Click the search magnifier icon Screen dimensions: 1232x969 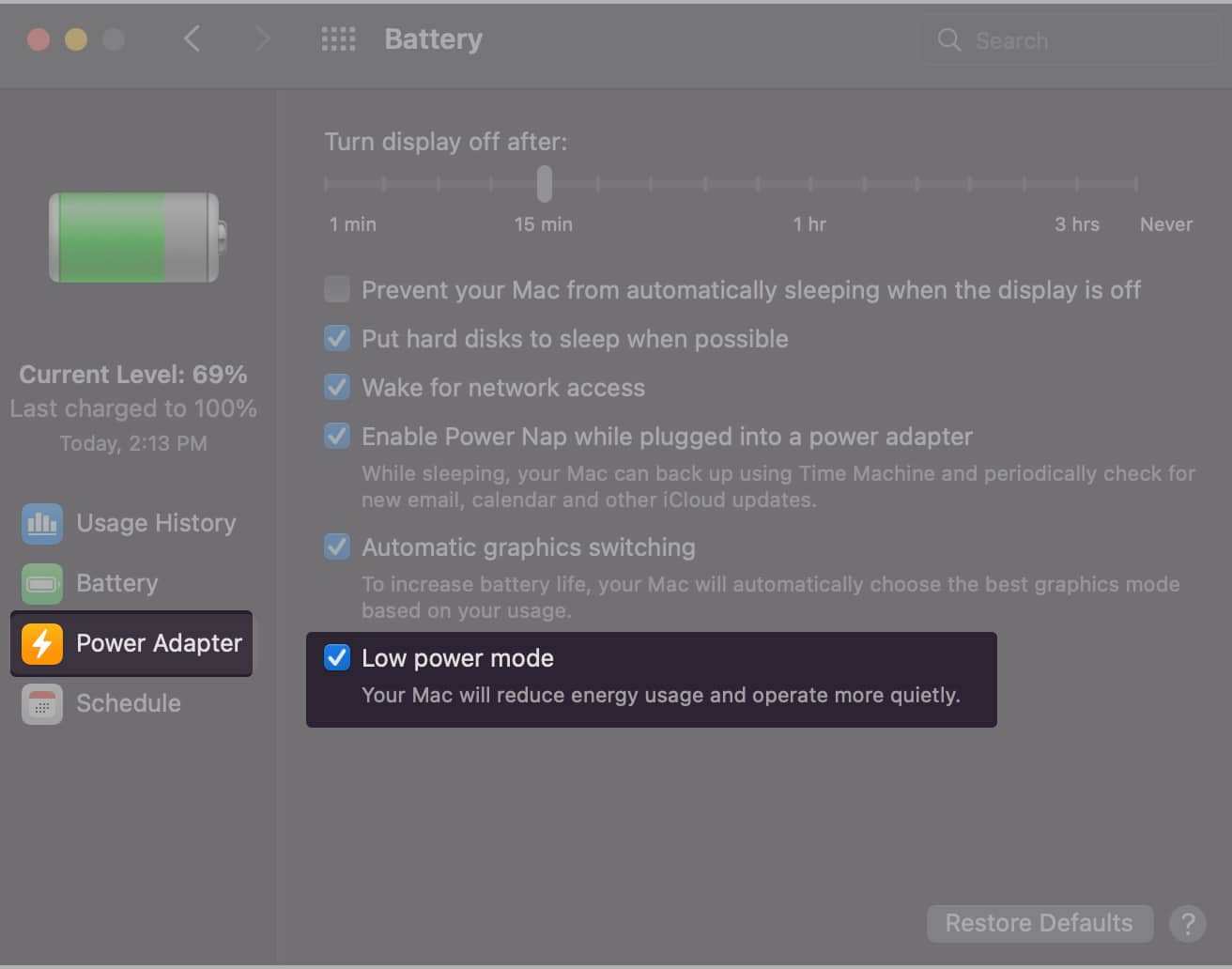click(948, 40)
